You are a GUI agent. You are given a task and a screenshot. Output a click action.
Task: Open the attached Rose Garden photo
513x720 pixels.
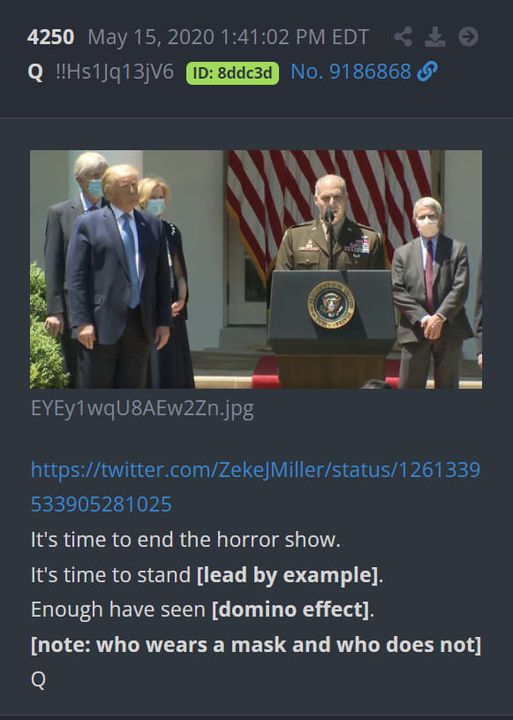256,270
